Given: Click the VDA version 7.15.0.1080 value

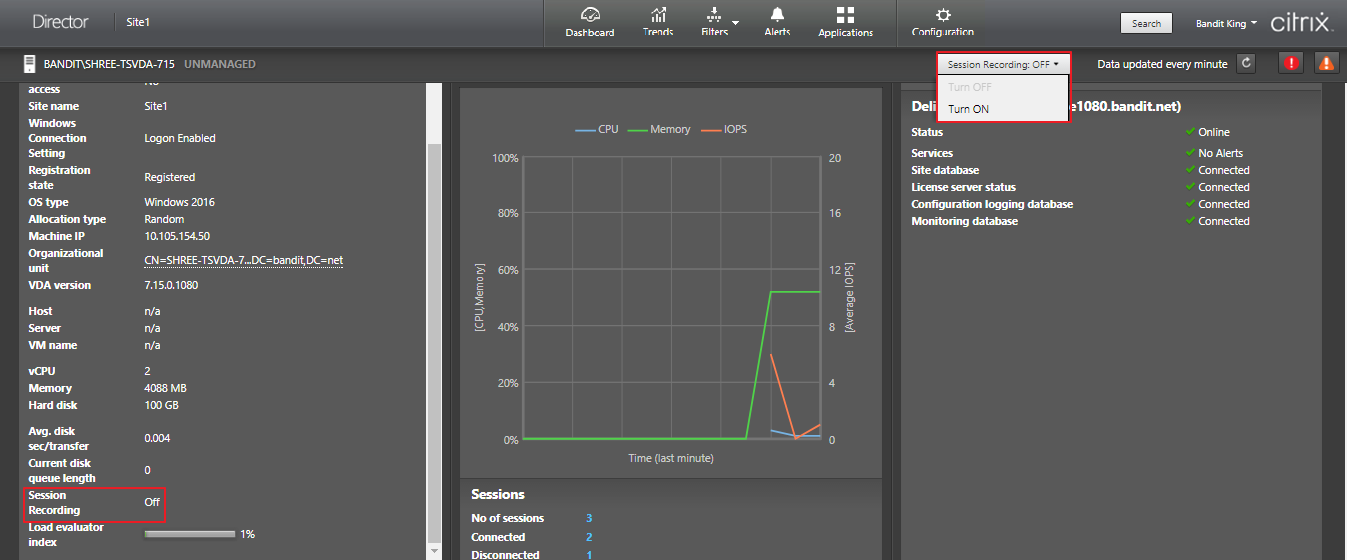Looking at the screenshot, I should [x=171, y=285].
